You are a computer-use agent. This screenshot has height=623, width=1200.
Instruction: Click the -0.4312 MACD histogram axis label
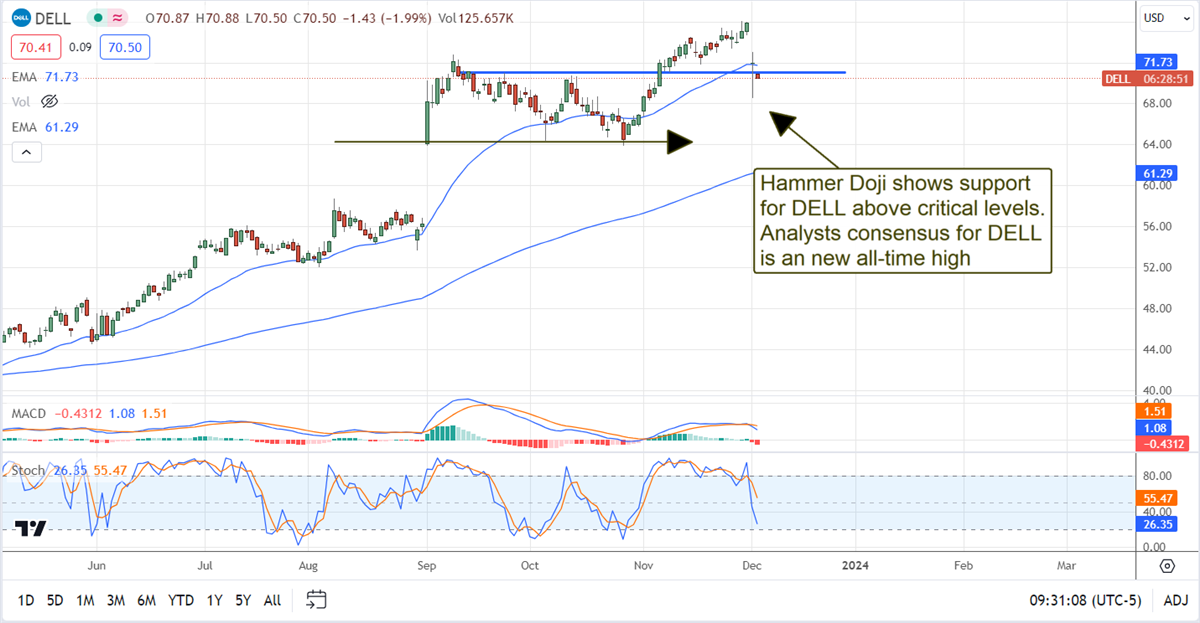point(1161,442)
